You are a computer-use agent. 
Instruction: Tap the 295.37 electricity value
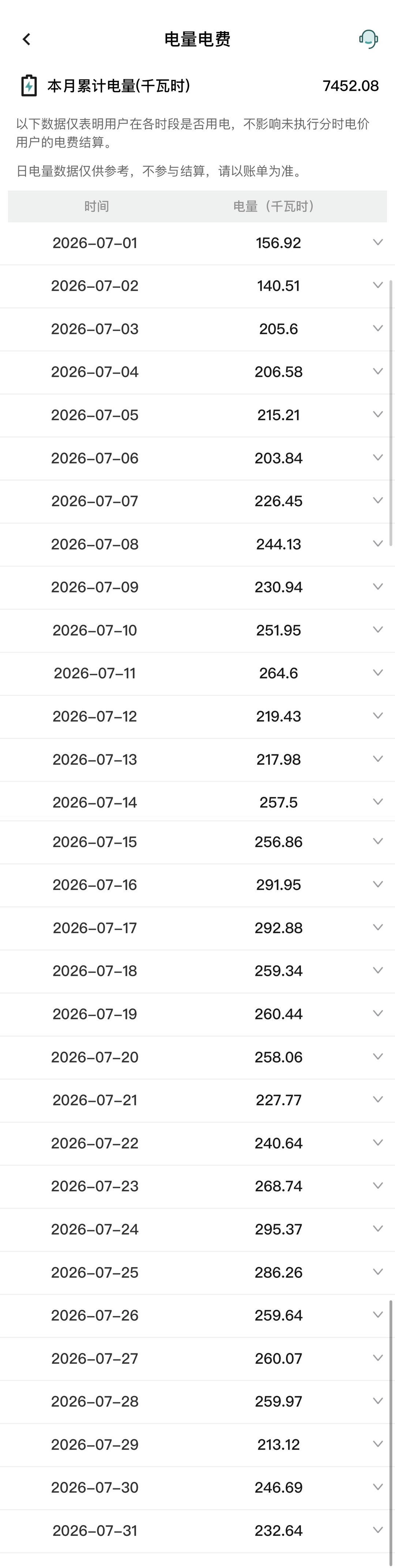278,1229
